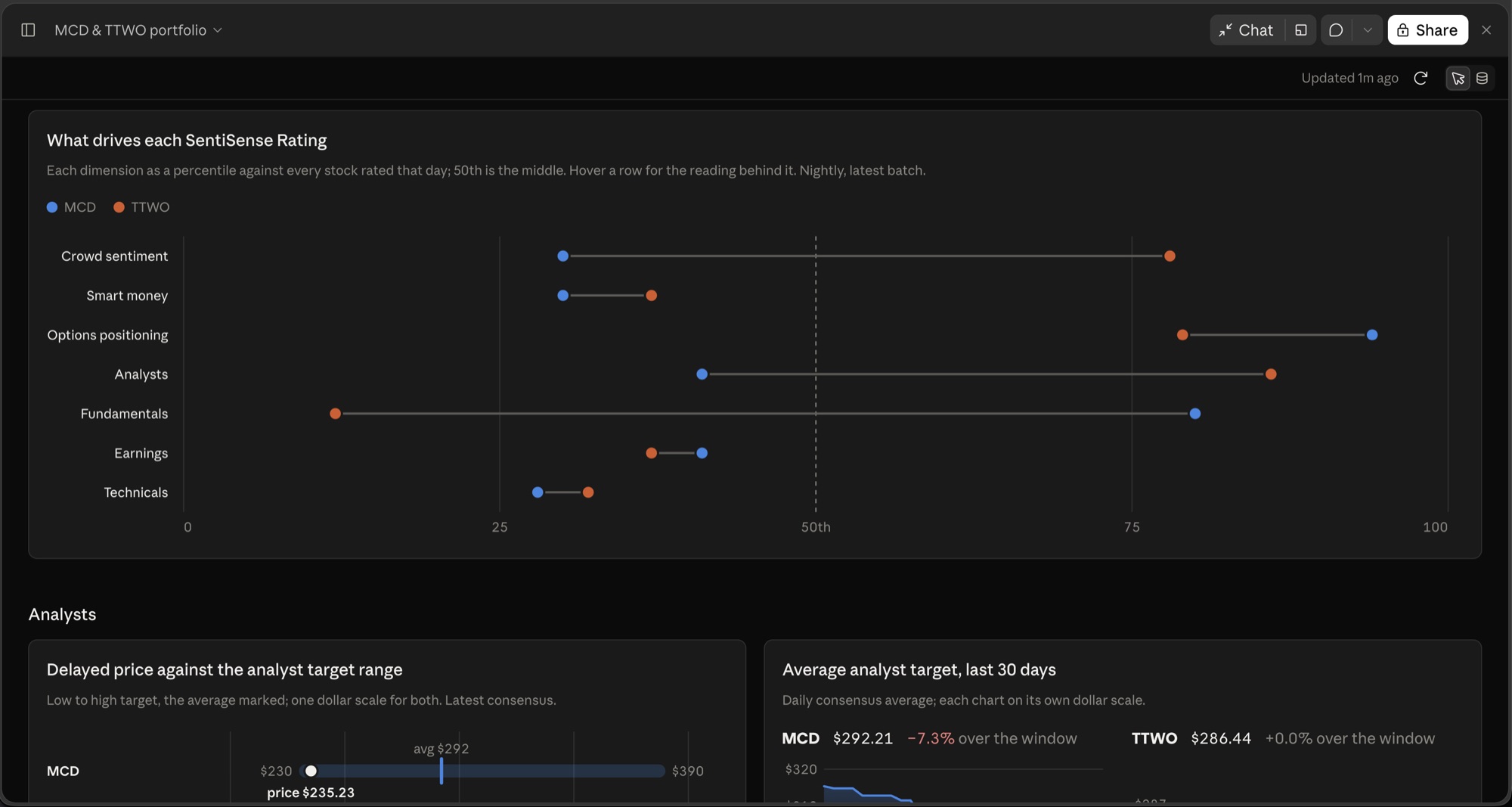Toggle the sidebar panel icon

click(28, 30)
